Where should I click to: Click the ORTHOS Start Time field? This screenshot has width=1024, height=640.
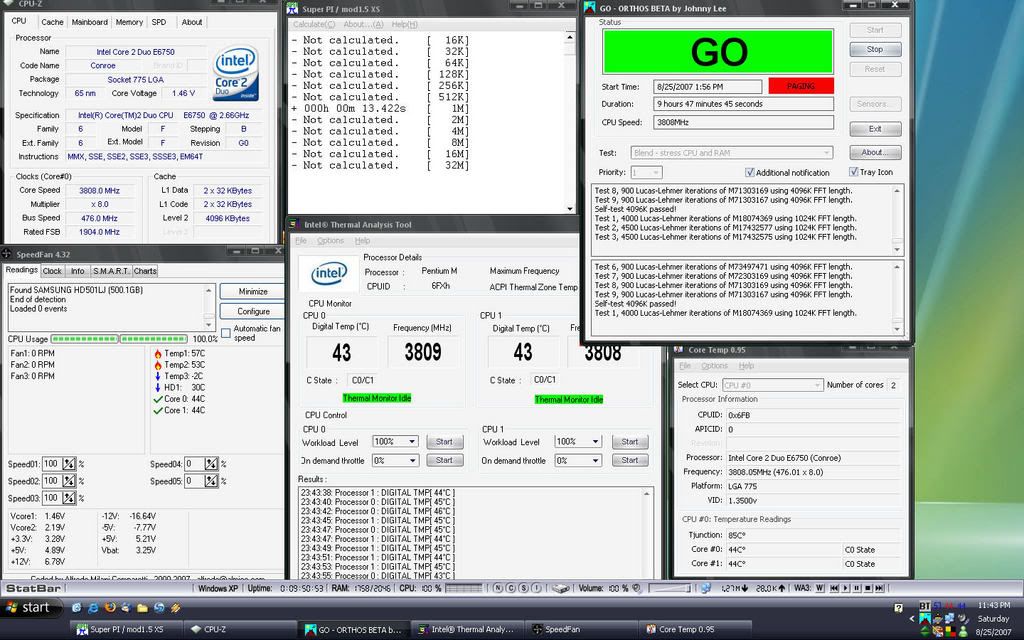click(x=707, y=87)
